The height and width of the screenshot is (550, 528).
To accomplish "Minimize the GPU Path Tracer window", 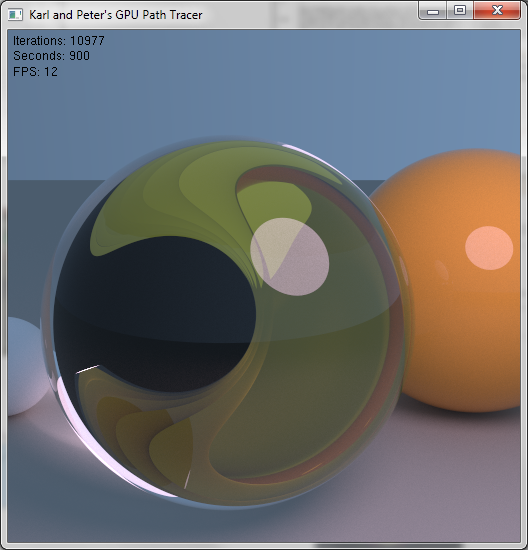I will 433,11.
